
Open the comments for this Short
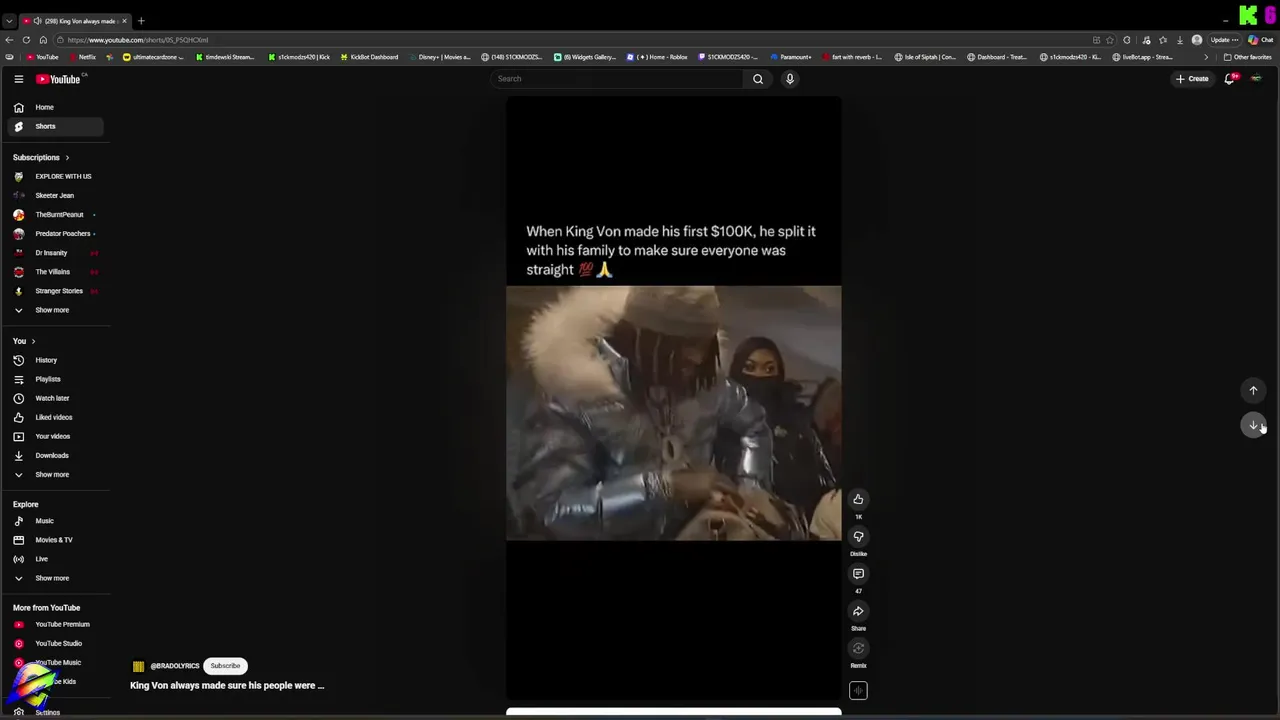[858, 574]
